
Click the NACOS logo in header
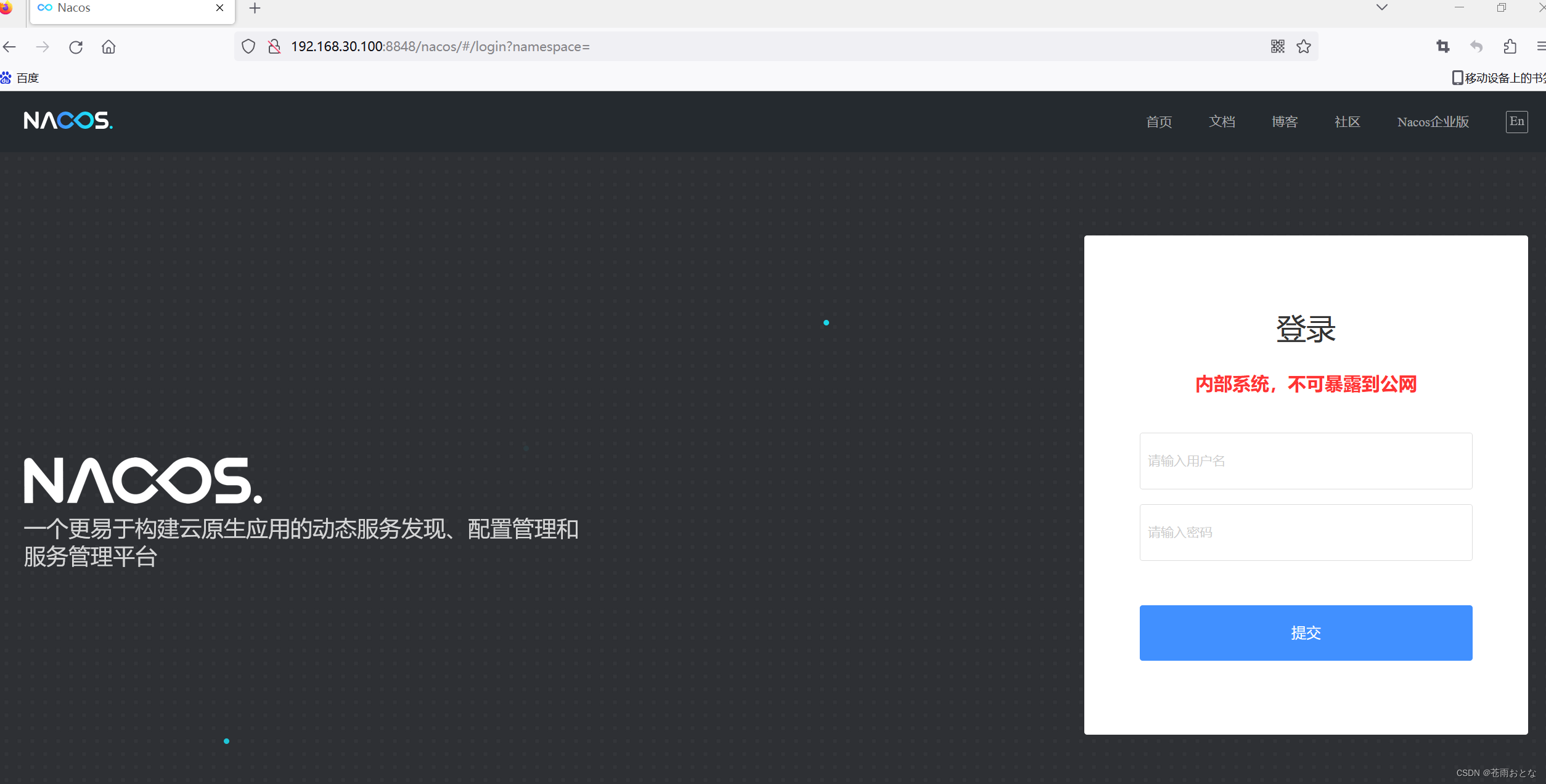coord(68,120)
